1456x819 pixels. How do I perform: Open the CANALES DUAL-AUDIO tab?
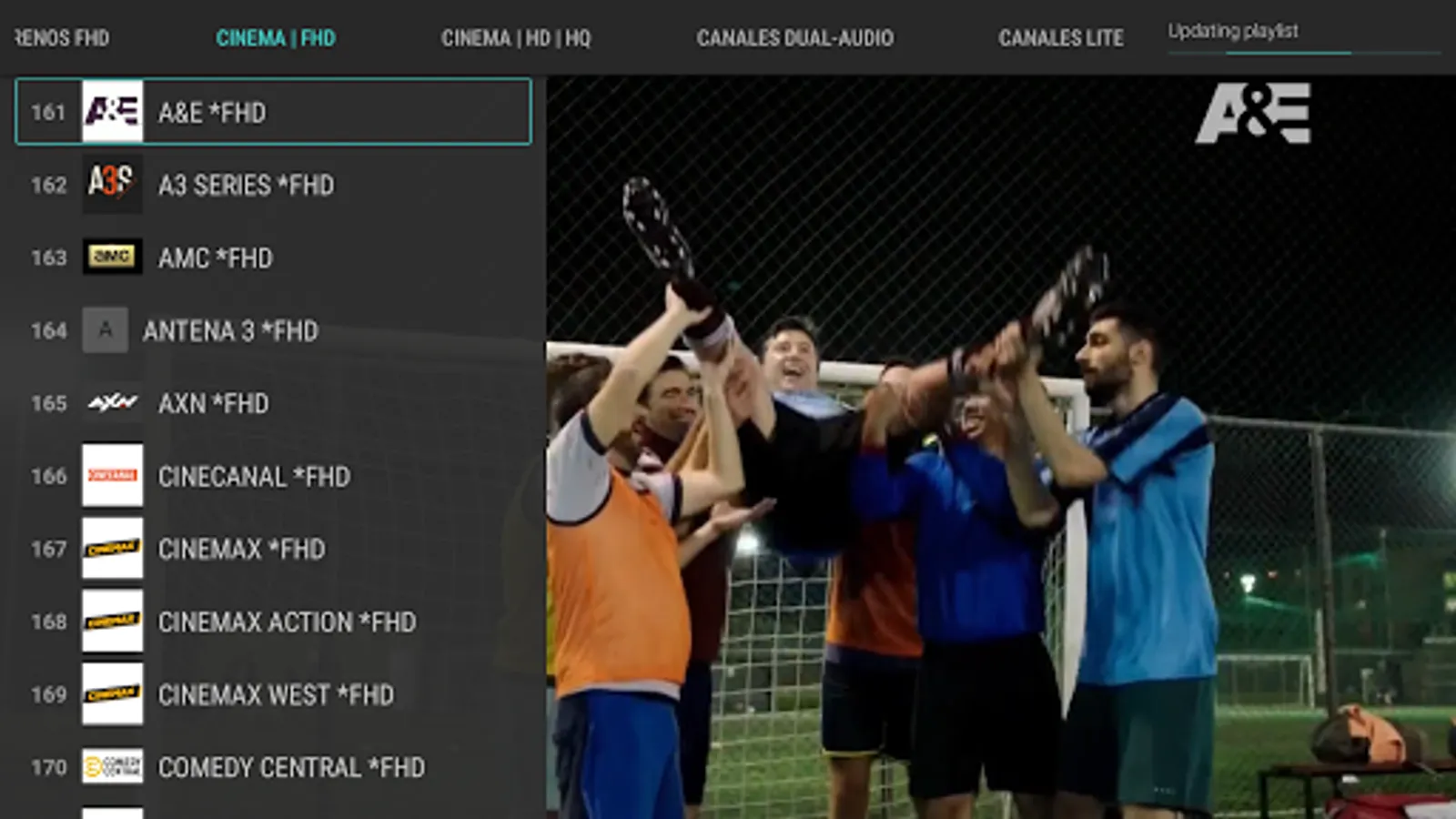794,38
